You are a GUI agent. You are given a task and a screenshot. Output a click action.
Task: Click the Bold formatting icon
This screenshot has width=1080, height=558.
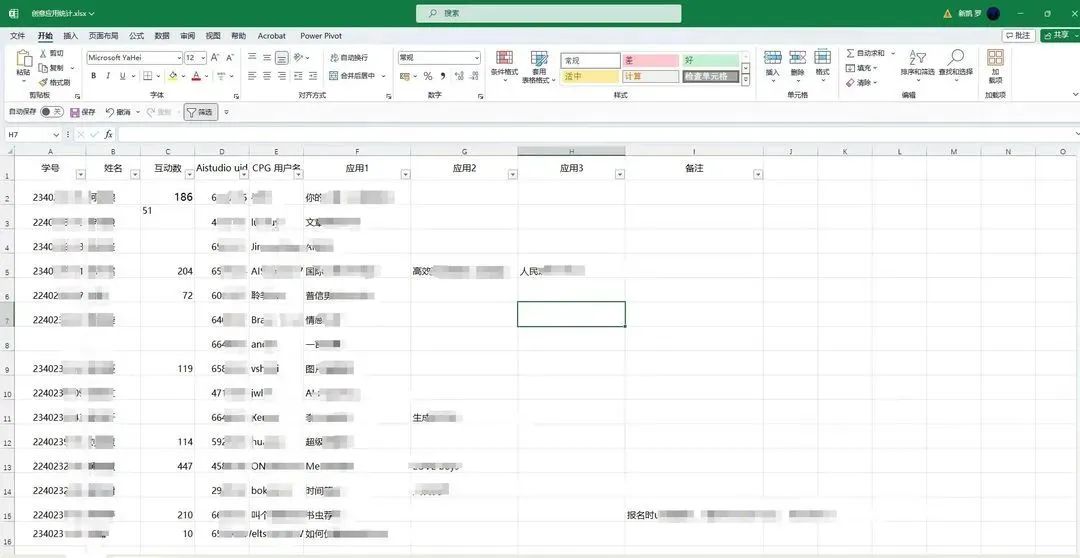[93, 76]
